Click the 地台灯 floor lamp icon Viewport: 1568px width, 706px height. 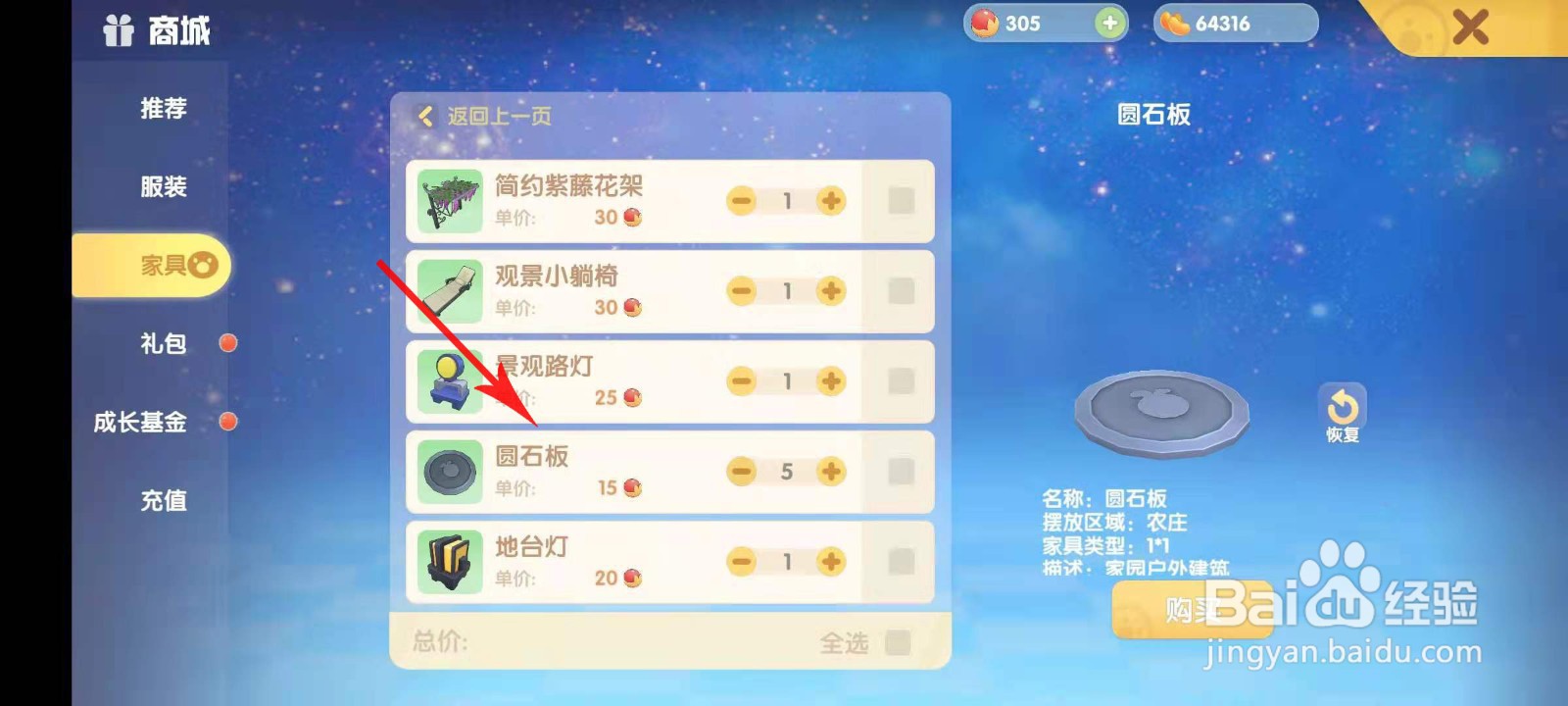point(451,562)
